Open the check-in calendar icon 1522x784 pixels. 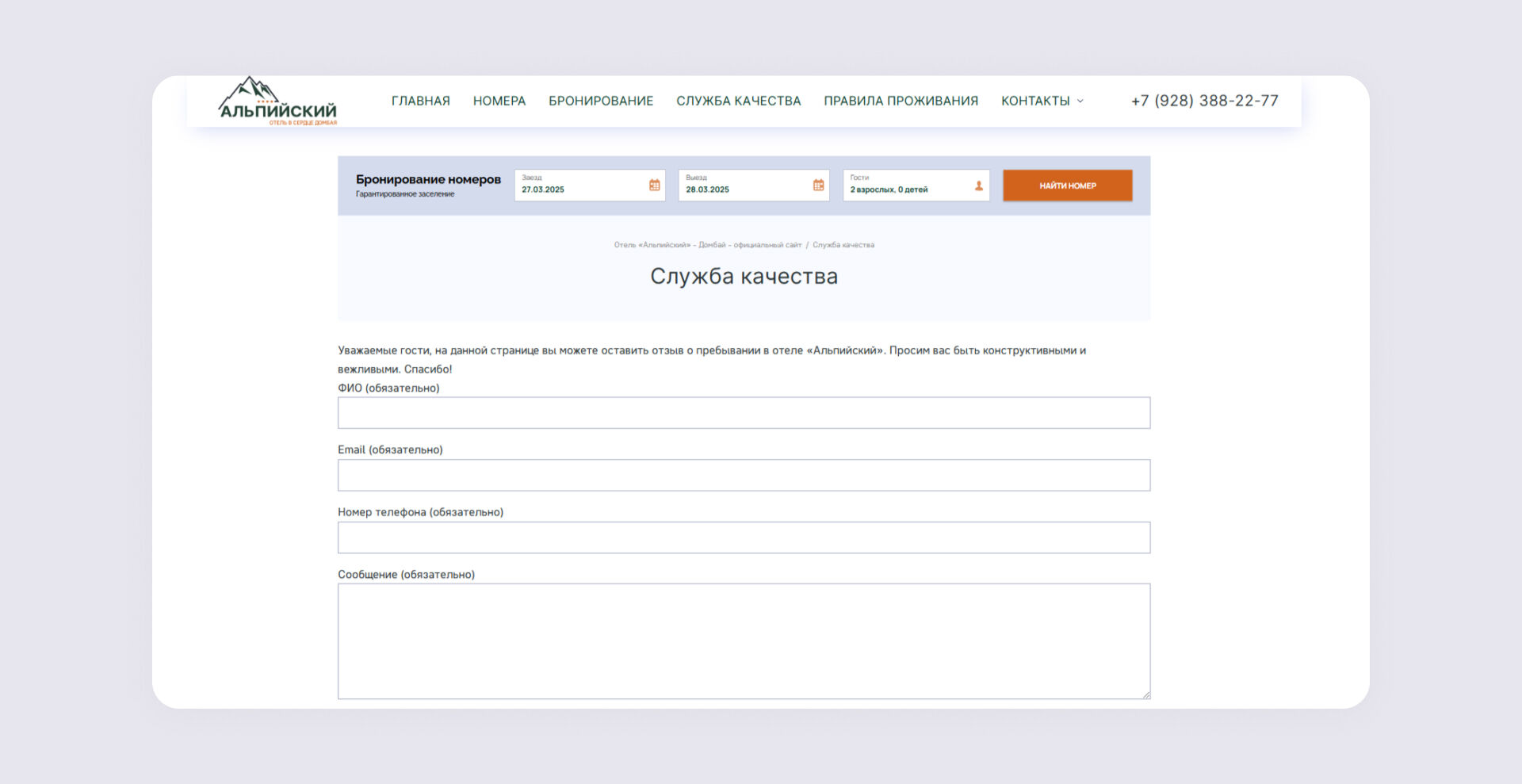coord(654,185)
